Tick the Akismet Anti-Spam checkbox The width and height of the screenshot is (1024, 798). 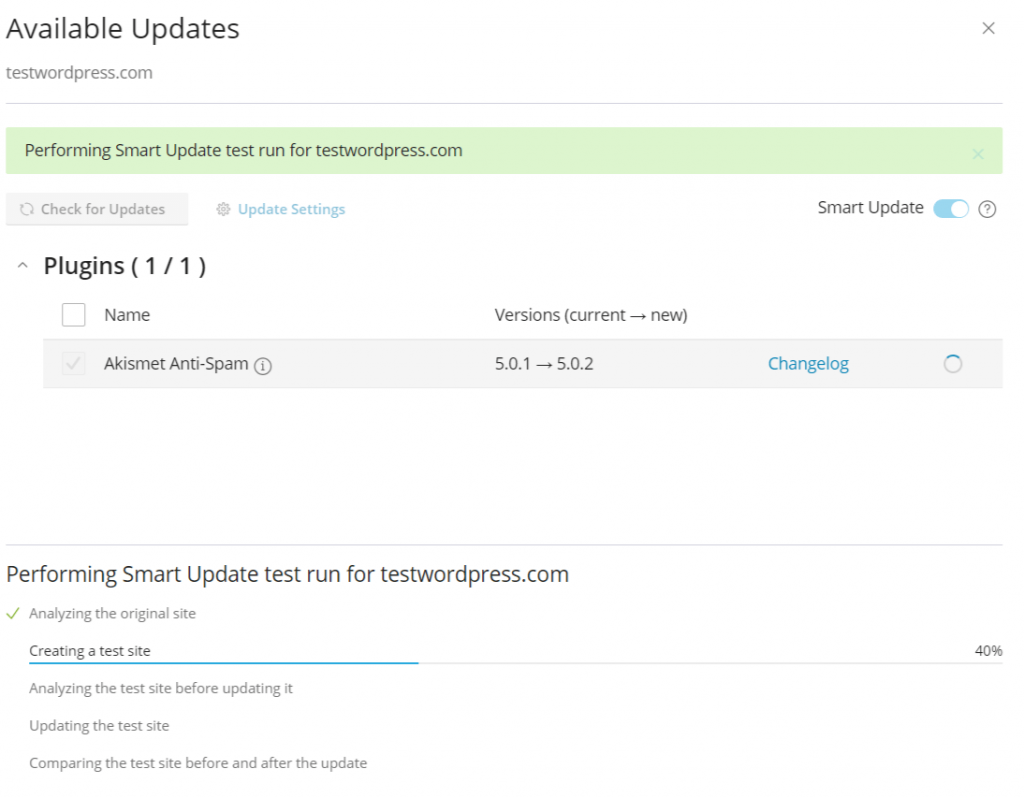tap(74, 364)
